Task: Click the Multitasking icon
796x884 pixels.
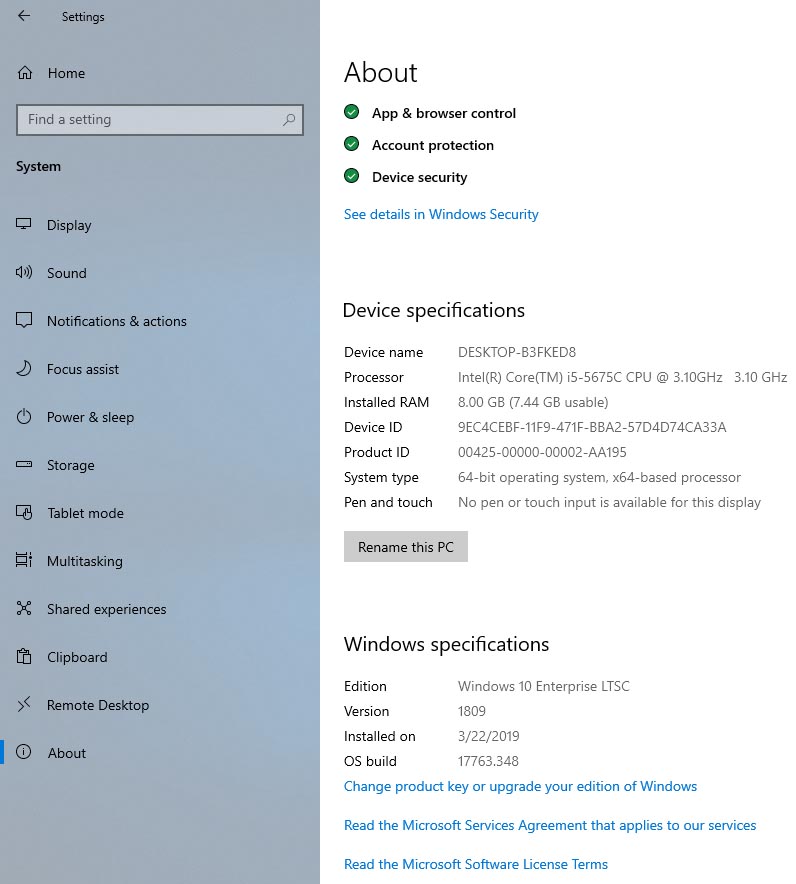Action: pos(24,560)
